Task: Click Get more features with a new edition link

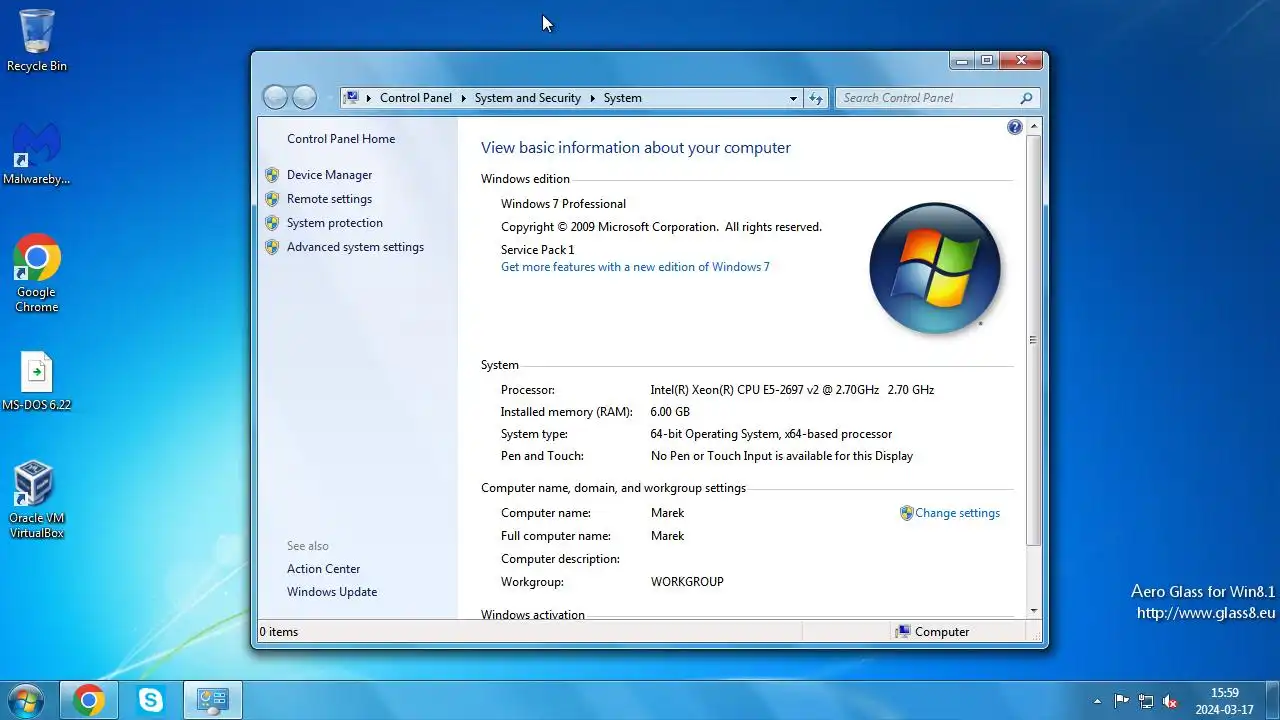Action: [635, 267]
